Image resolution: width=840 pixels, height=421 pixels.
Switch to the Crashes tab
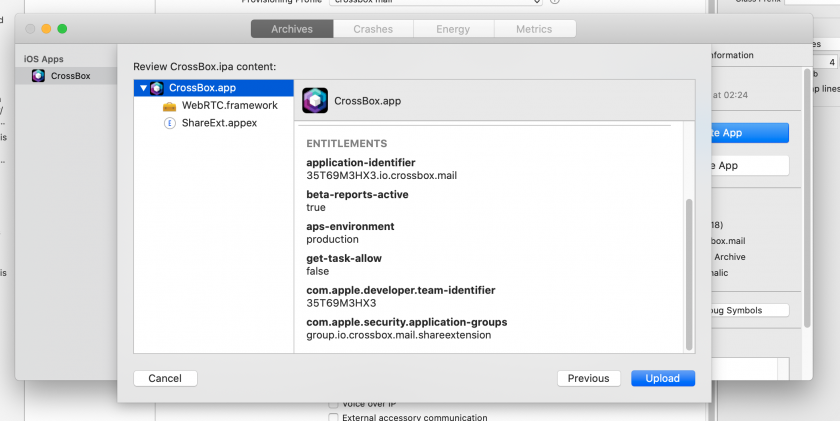pyautogui.click(x=373, y=29)
